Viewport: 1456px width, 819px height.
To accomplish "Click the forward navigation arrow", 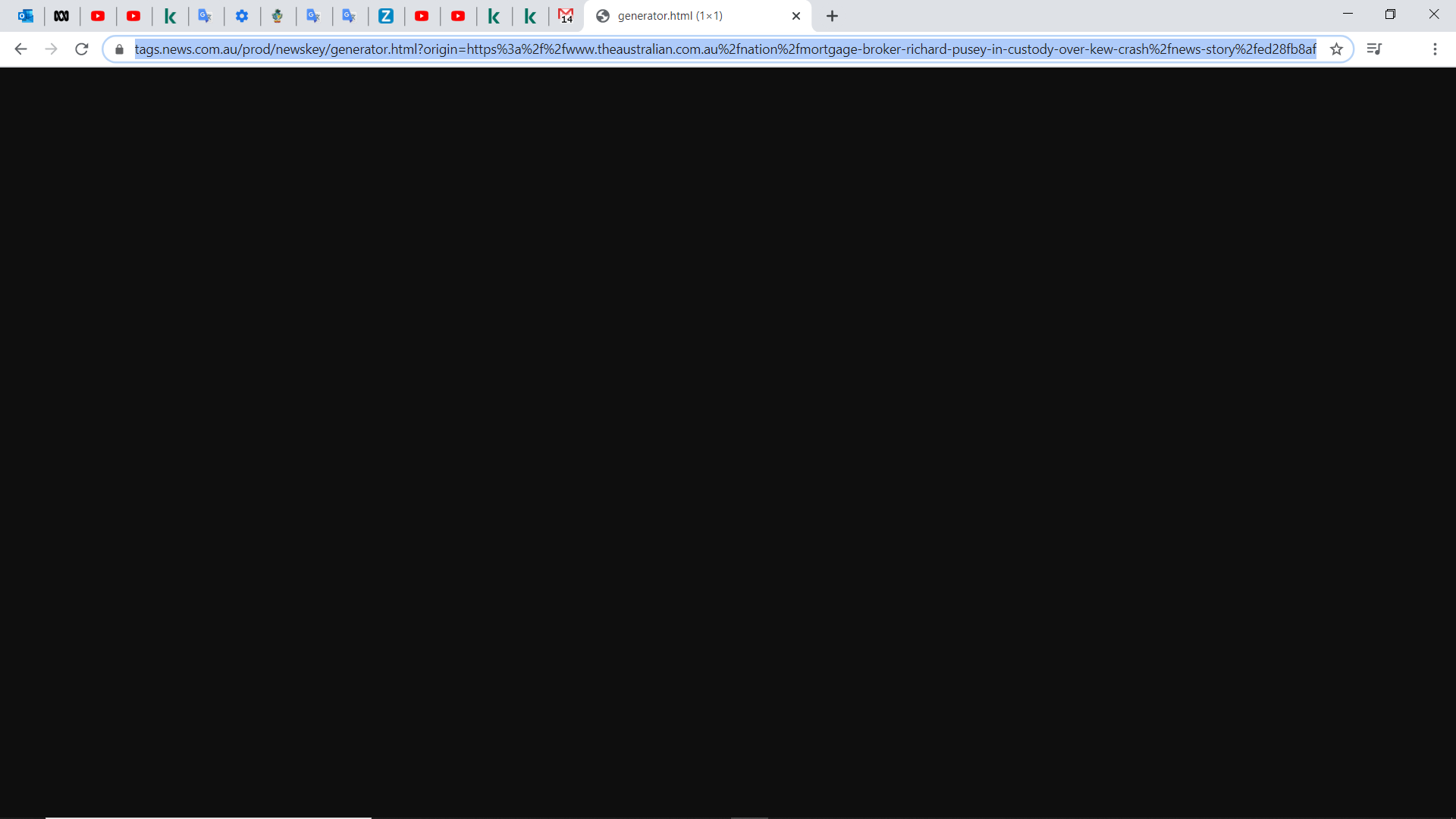I will (51, 49).
